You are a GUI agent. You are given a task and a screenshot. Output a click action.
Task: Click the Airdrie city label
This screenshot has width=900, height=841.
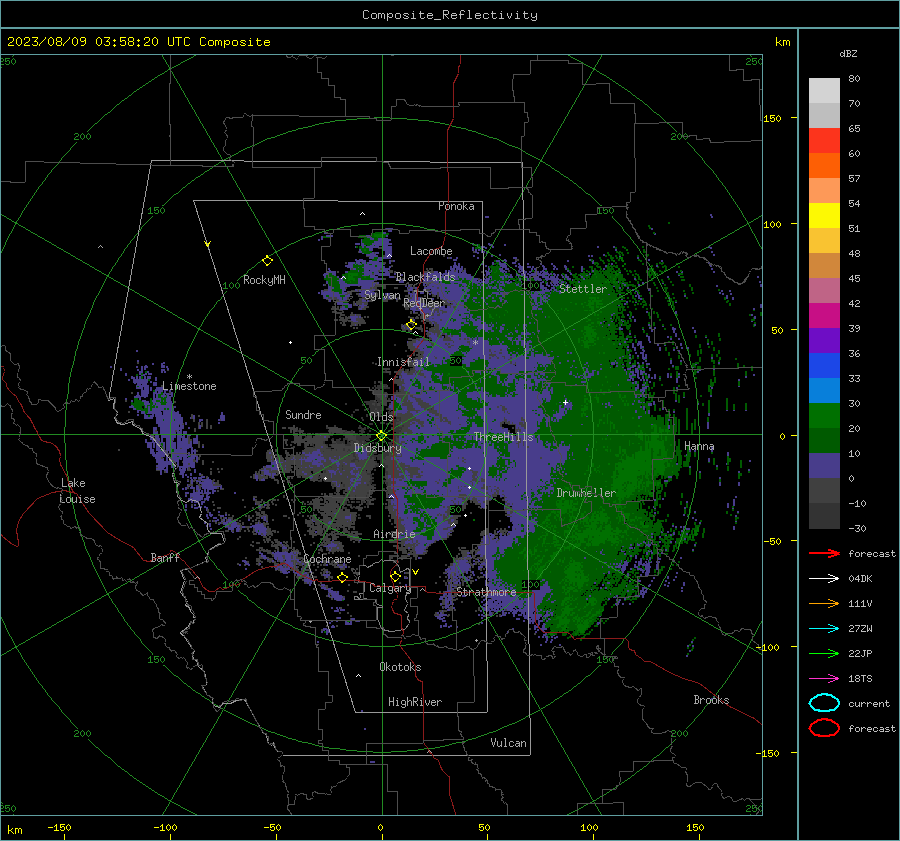tap(394, 534)
